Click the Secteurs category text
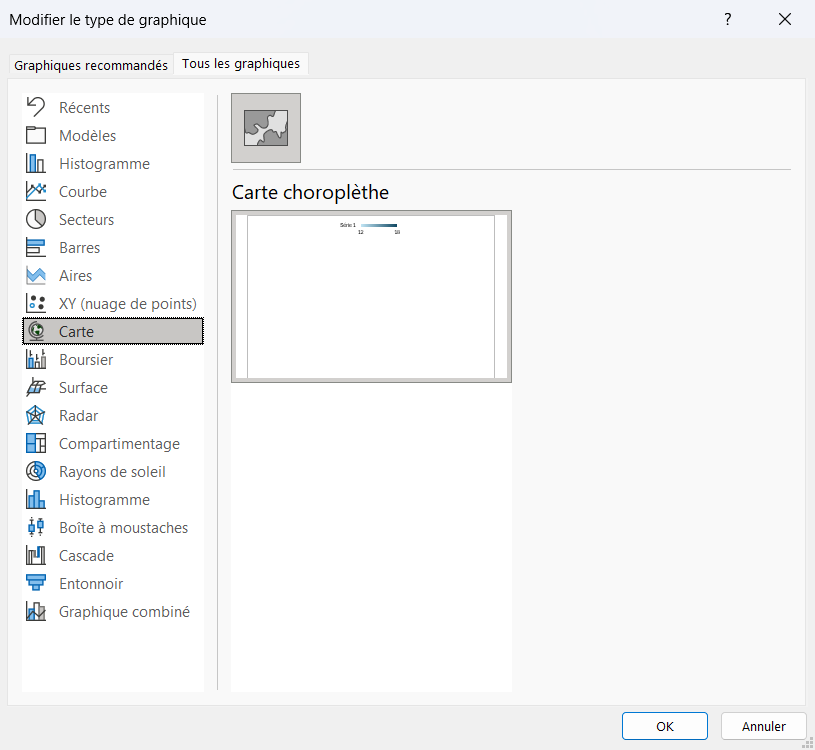 point(86,220)
